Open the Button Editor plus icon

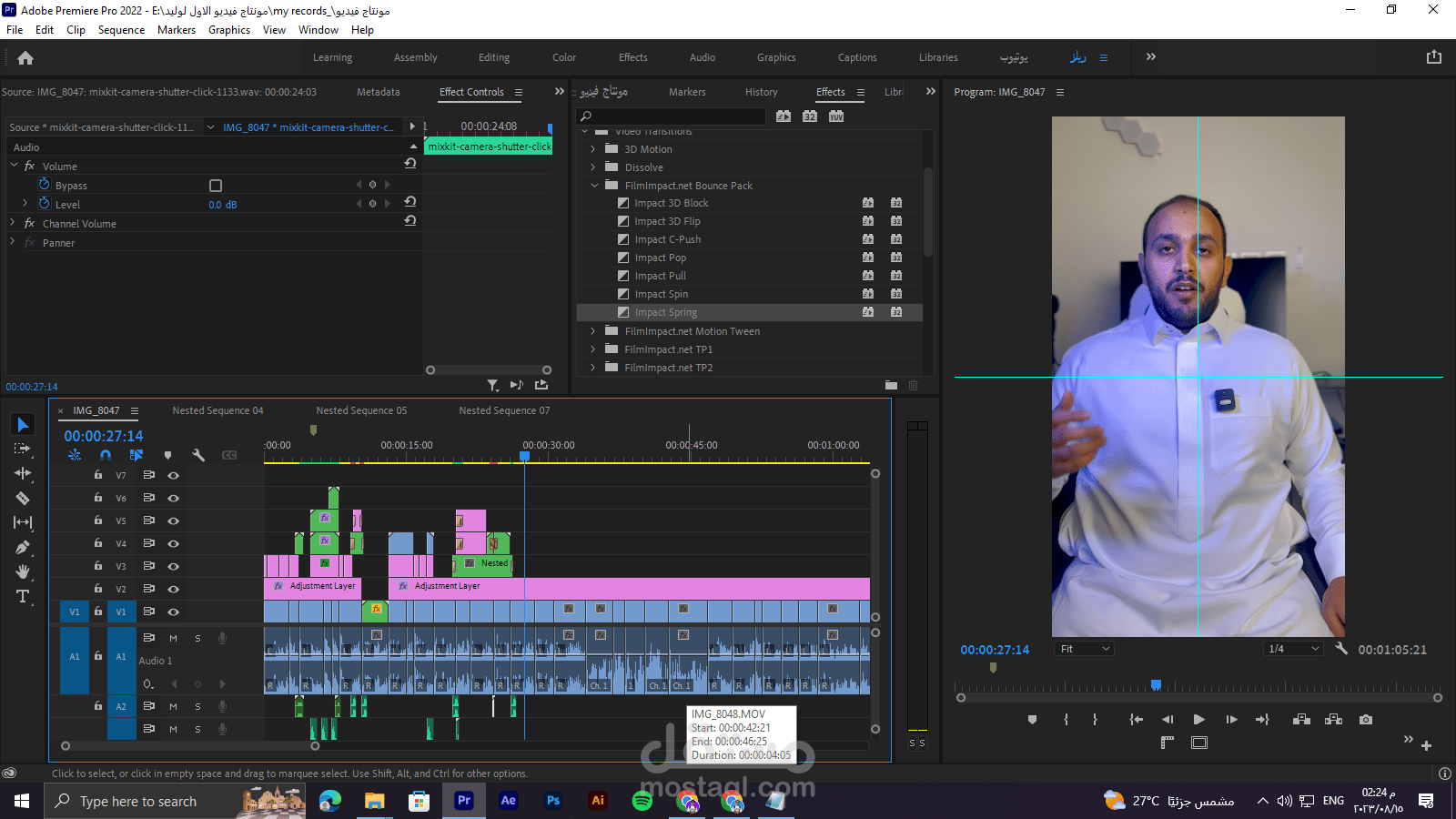pos(1426,746)
